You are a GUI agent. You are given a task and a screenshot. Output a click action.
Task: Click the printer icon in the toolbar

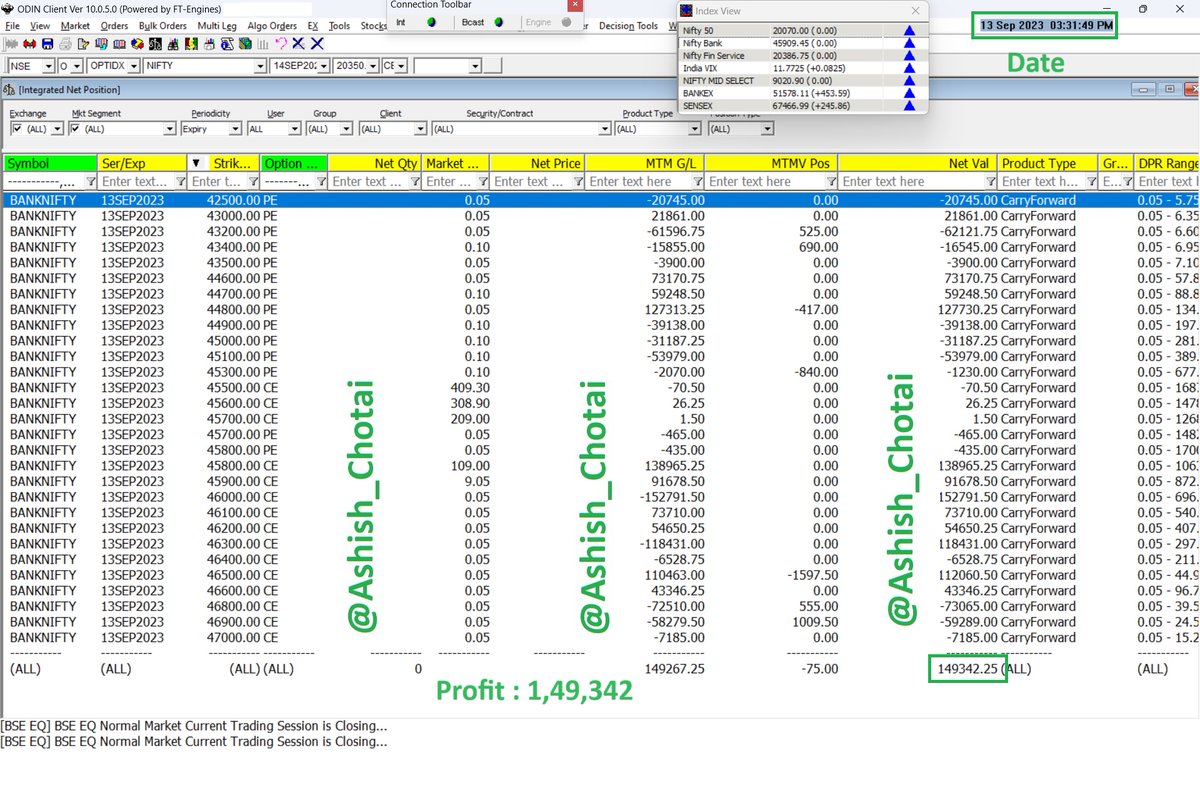pyautogui.click(x=65, y=44)
